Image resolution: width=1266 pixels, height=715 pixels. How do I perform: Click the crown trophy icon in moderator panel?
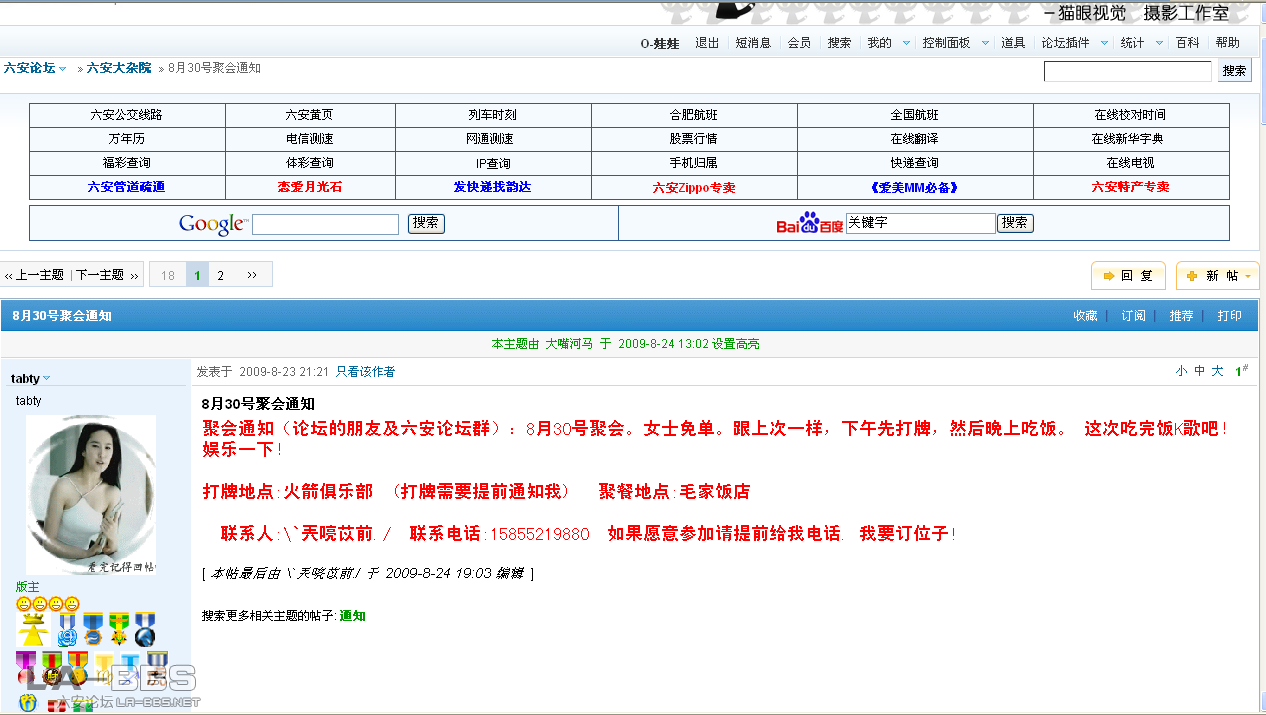(33, 629)
